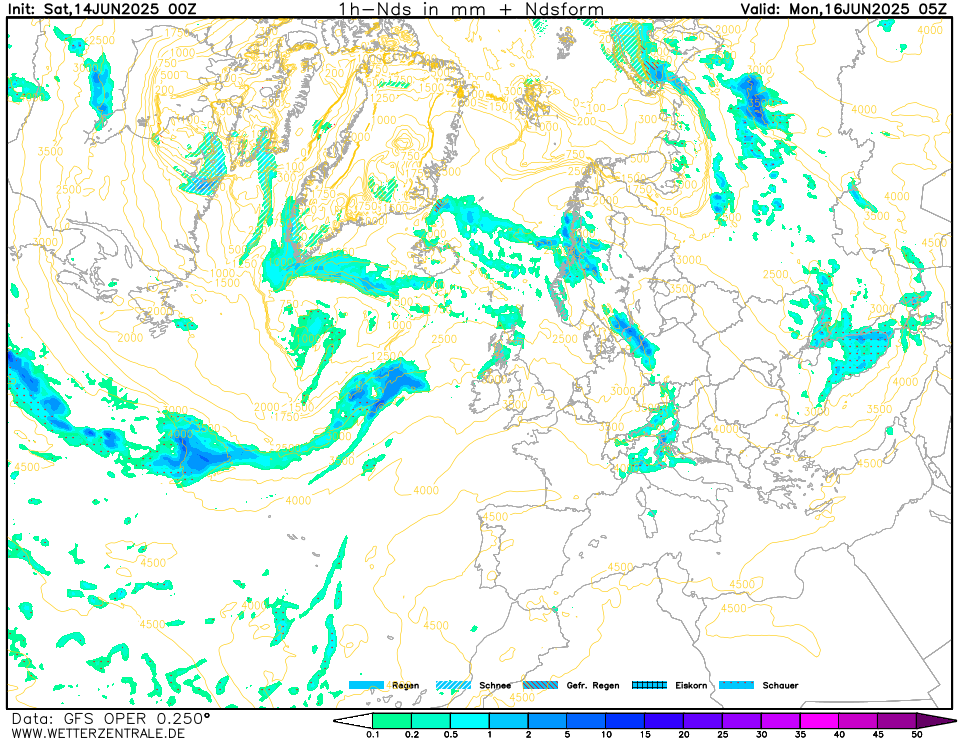959x741 pixels.
Task: Click the '0.5' color scale tick label
Action: pos(451,735)
